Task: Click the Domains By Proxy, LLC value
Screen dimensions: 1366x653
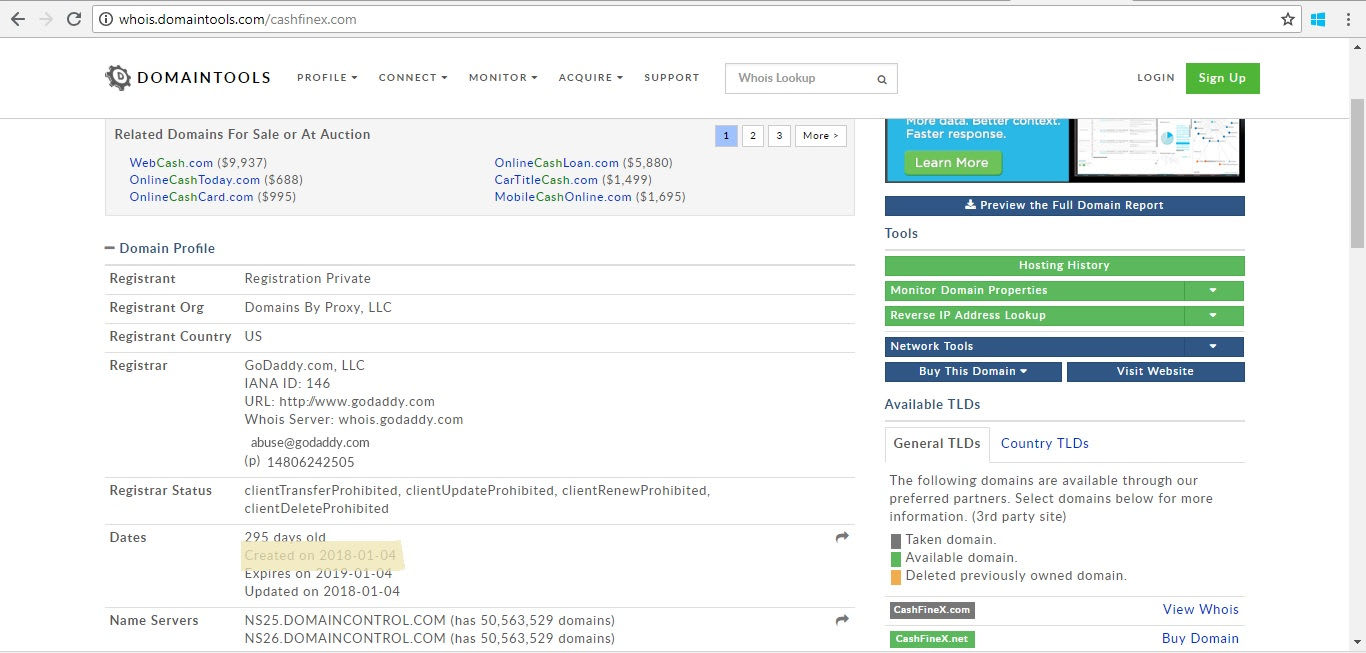Action: pyautogui.click(x=318, y=307)
